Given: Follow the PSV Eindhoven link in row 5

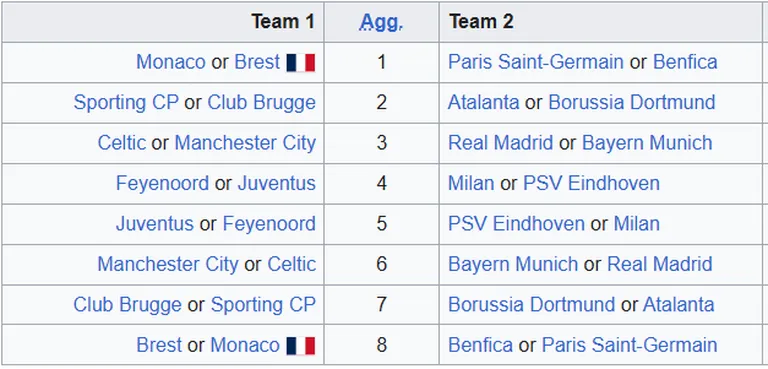Looking at the screenshot, I should (x=516, y=224).
